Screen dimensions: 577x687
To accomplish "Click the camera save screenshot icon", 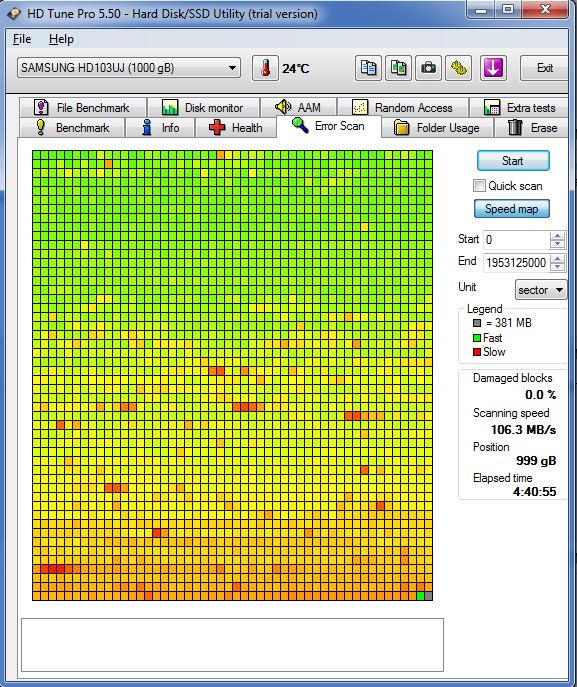I will click(428, 68).
